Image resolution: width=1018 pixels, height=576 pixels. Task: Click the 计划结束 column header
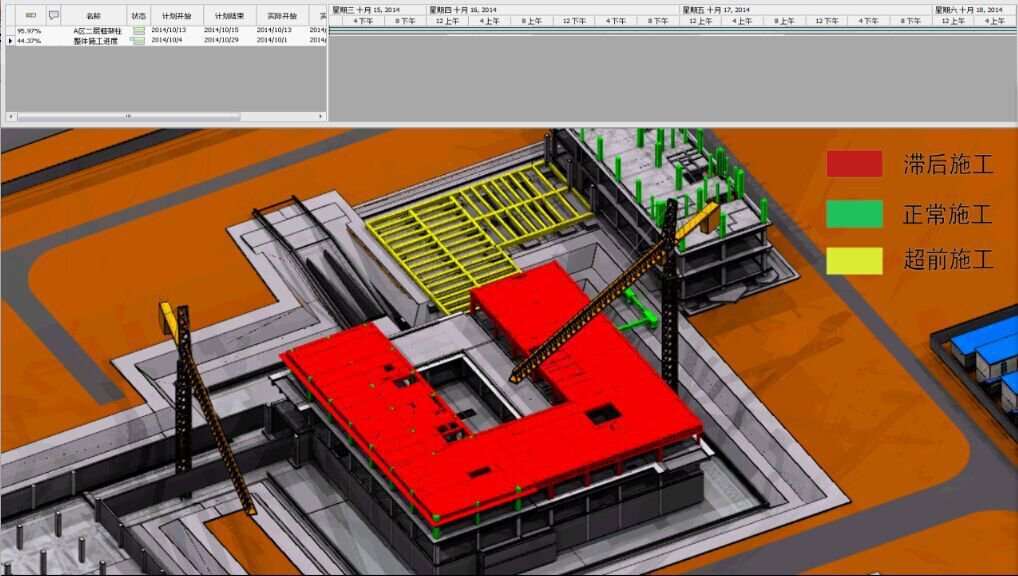tap(229, 16)
